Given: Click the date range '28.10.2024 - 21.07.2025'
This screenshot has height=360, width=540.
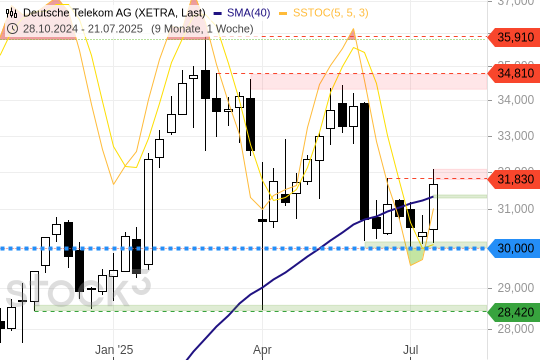Looking at the screenshot, I should (x=83, y=29).
